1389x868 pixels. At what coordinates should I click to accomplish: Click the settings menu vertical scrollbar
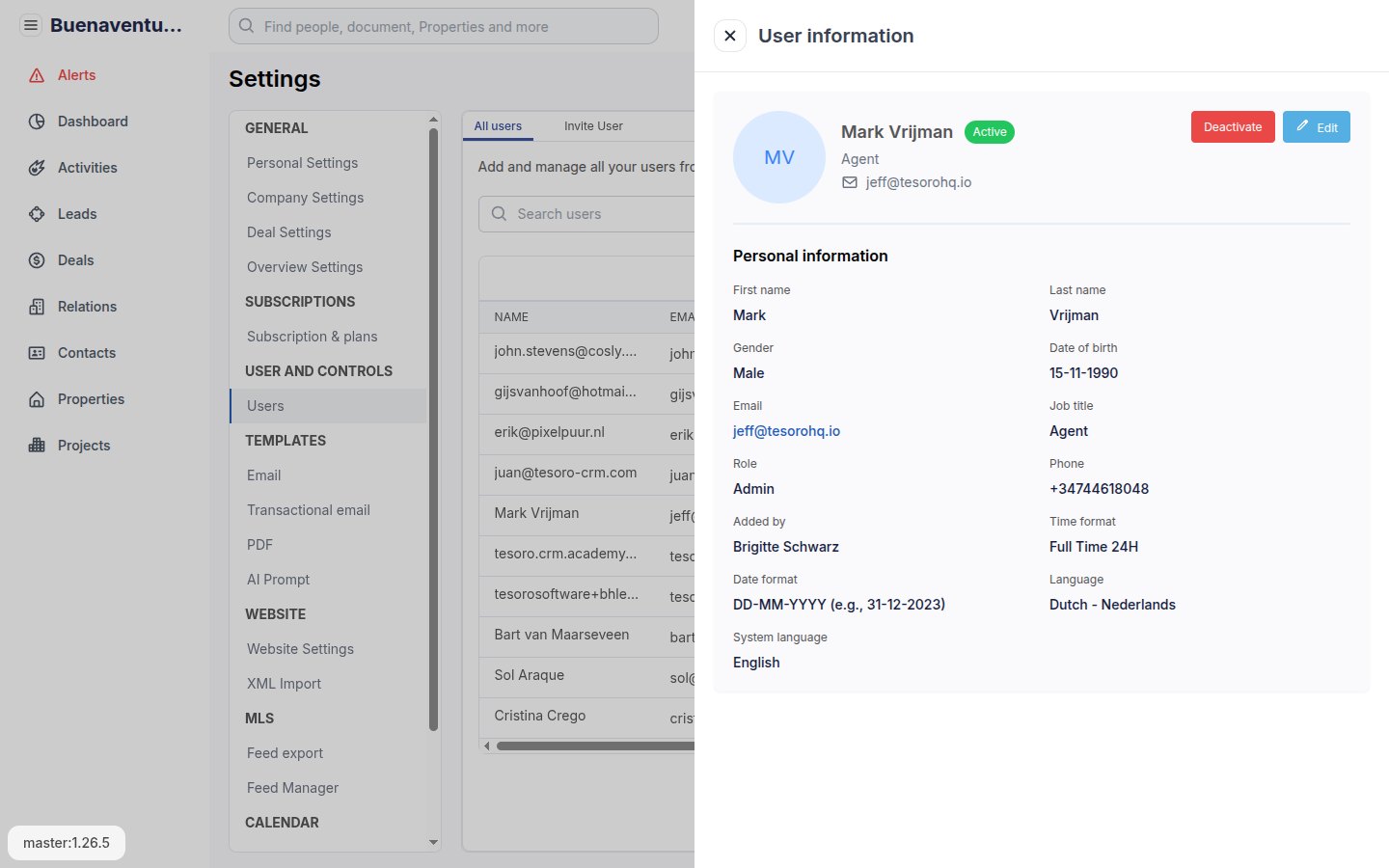[x=433, y=429]
